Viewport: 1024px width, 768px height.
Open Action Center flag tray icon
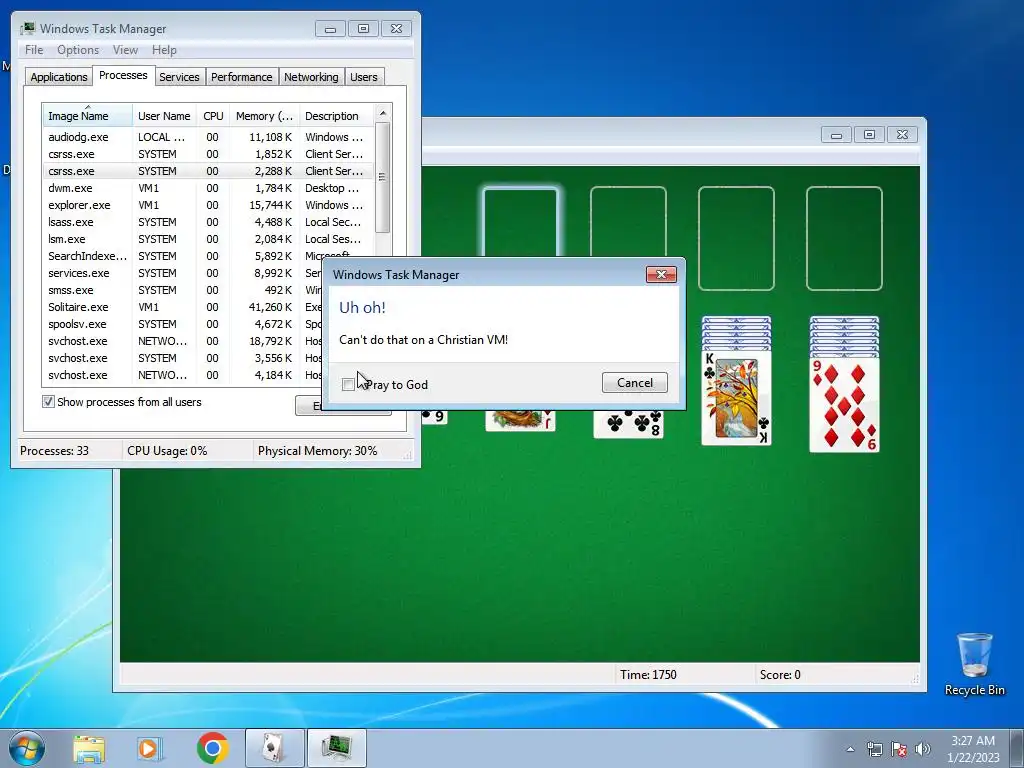click(x=899, y=749)
